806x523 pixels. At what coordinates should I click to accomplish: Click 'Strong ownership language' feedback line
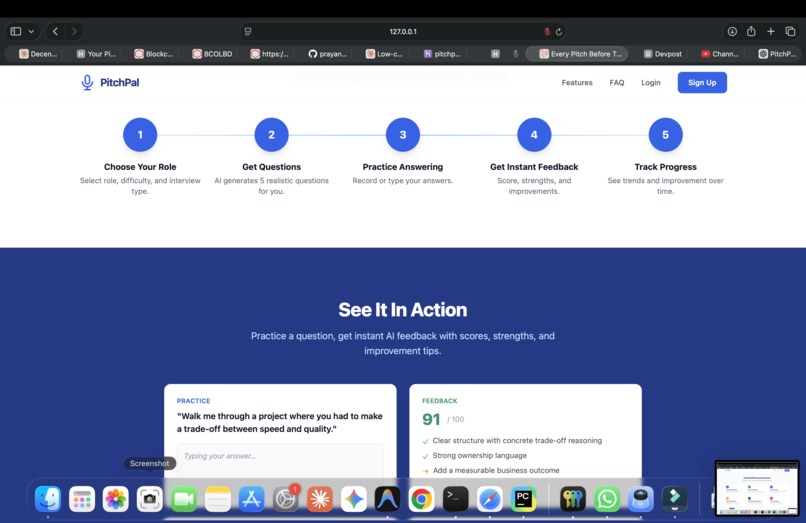point(480,455)
